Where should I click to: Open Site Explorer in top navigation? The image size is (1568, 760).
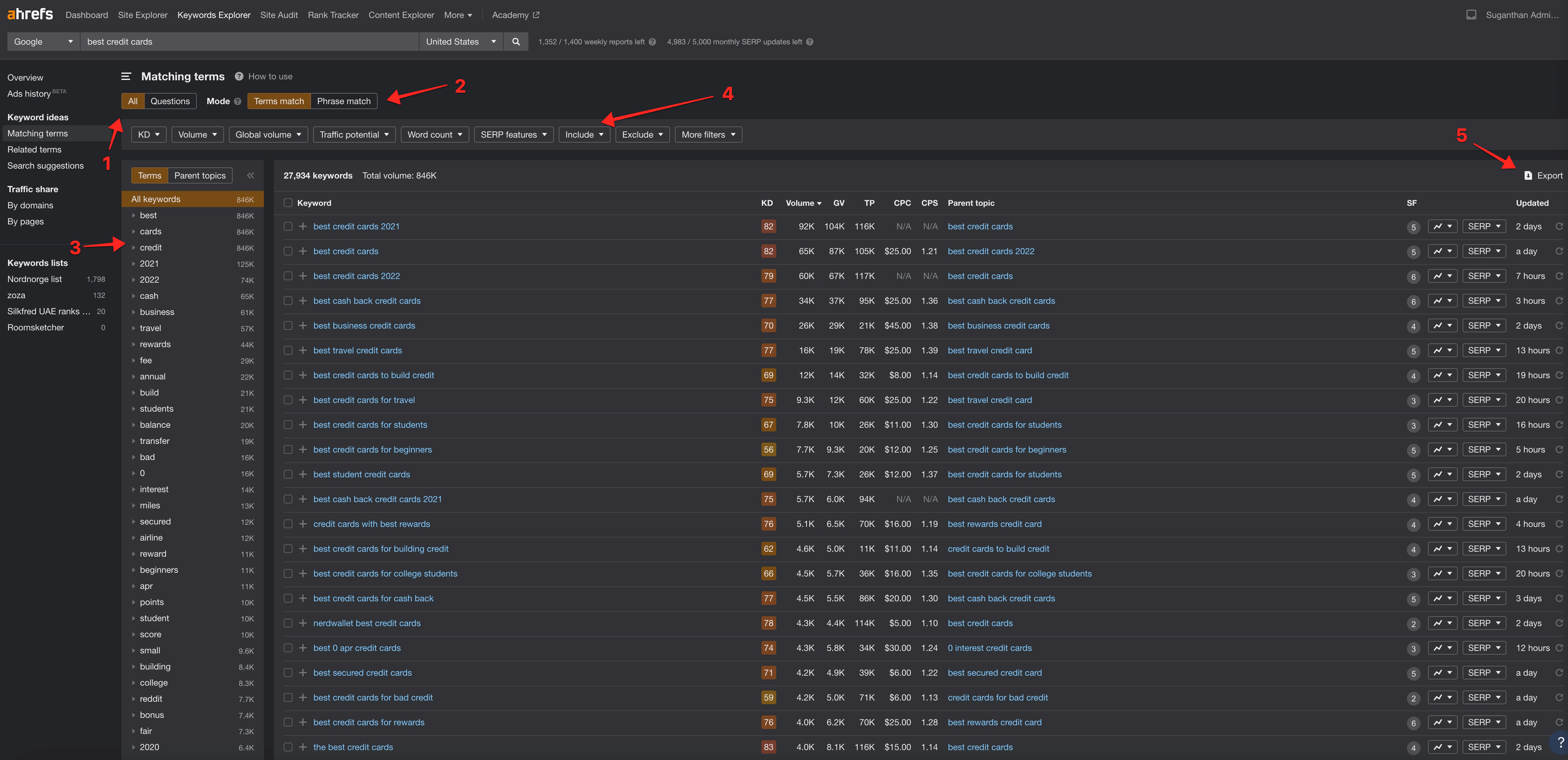point(142,15)
